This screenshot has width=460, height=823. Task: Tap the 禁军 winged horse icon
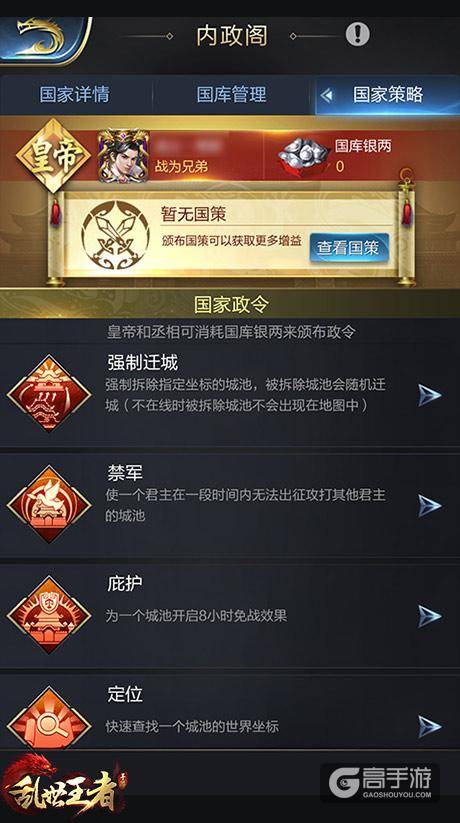pos(49,504)
